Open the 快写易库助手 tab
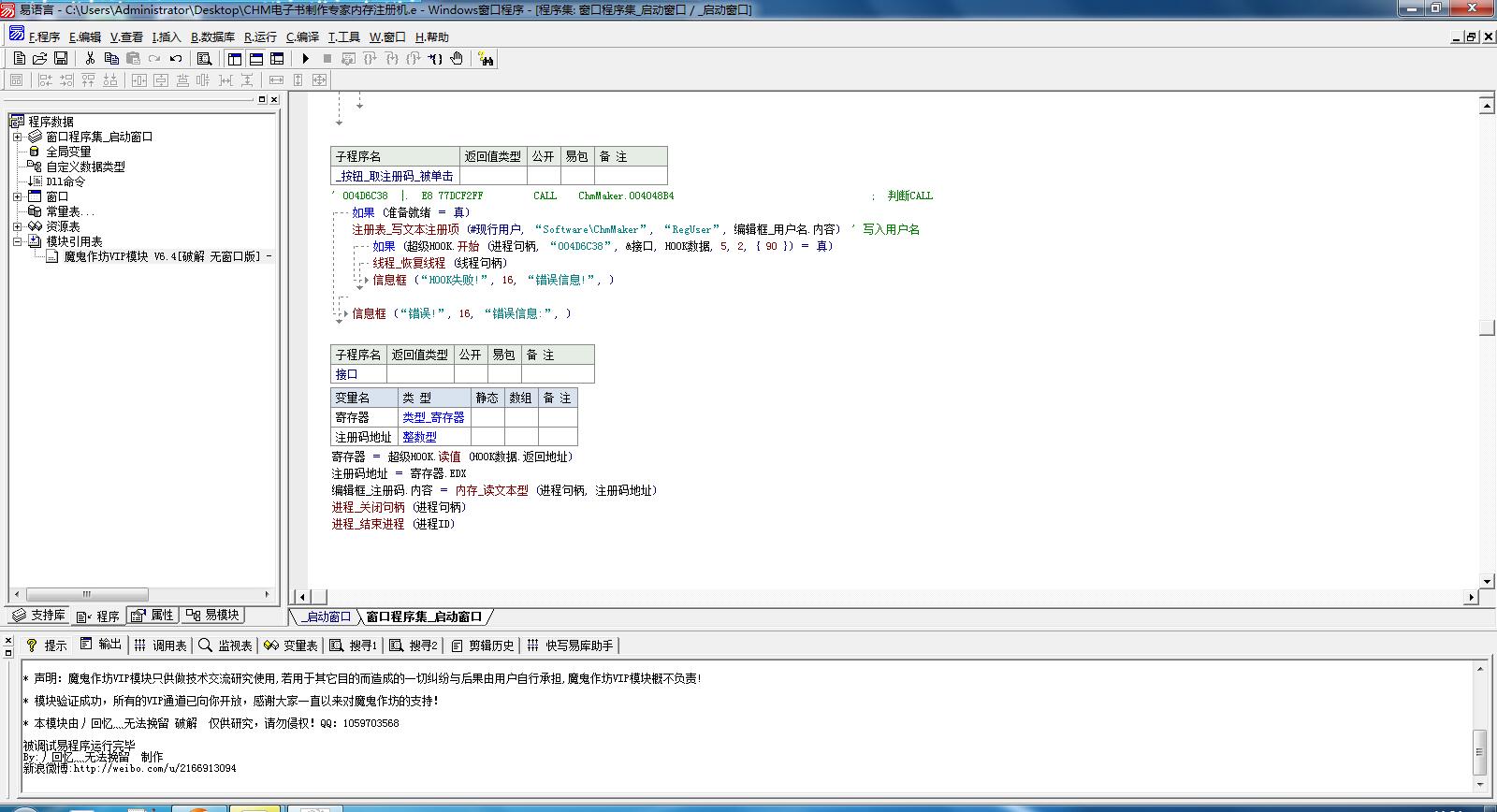Screen dimensions: 1497x812 click(x=570, y=645)
